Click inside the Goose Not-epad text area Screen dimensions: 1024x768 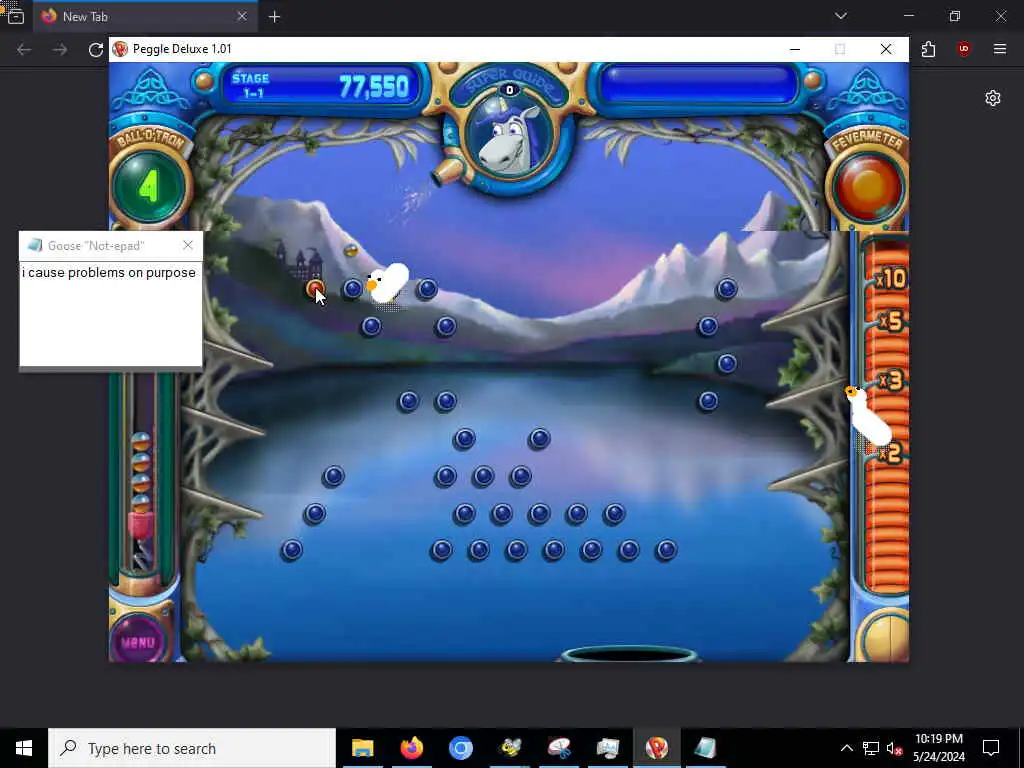(x=111, y=313)
